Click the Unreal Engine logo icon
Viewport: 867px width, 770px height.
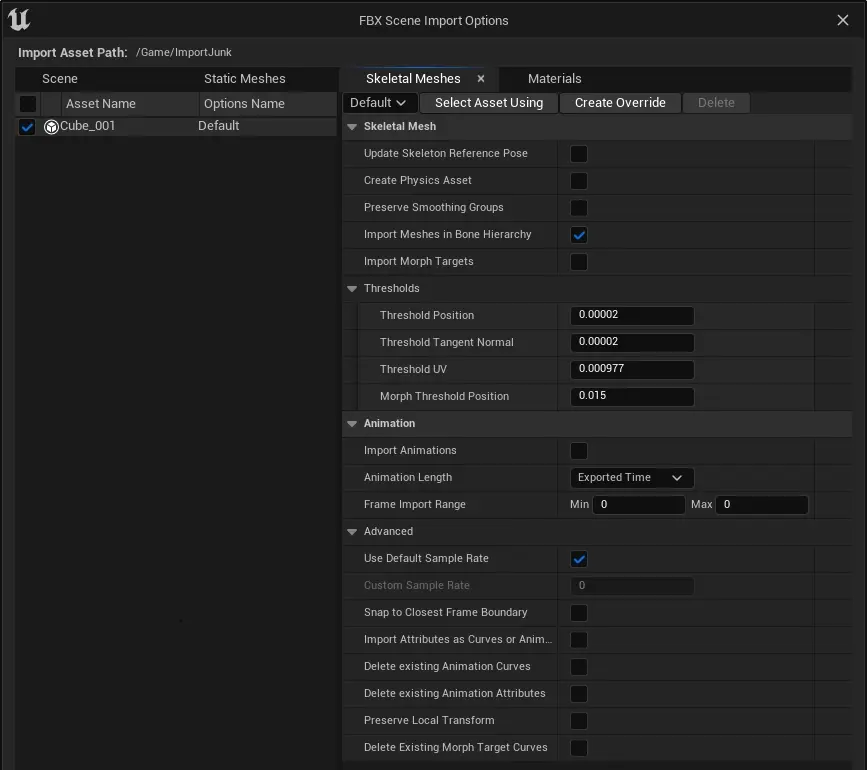click(19, 20)
